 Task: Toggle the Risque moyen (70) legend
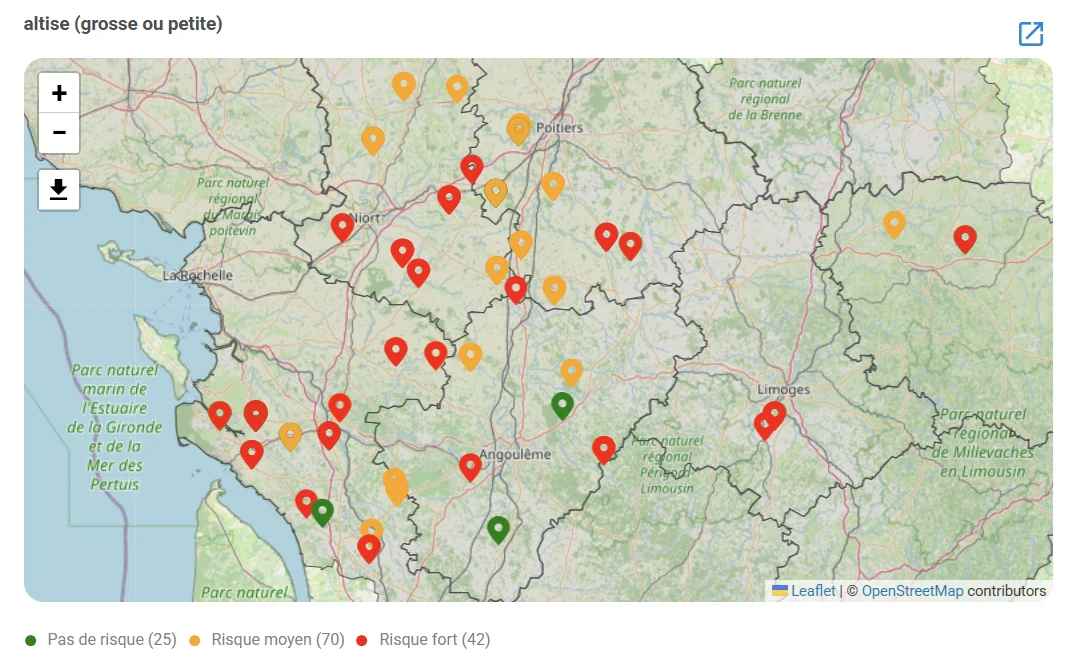(x=267, y=640)
